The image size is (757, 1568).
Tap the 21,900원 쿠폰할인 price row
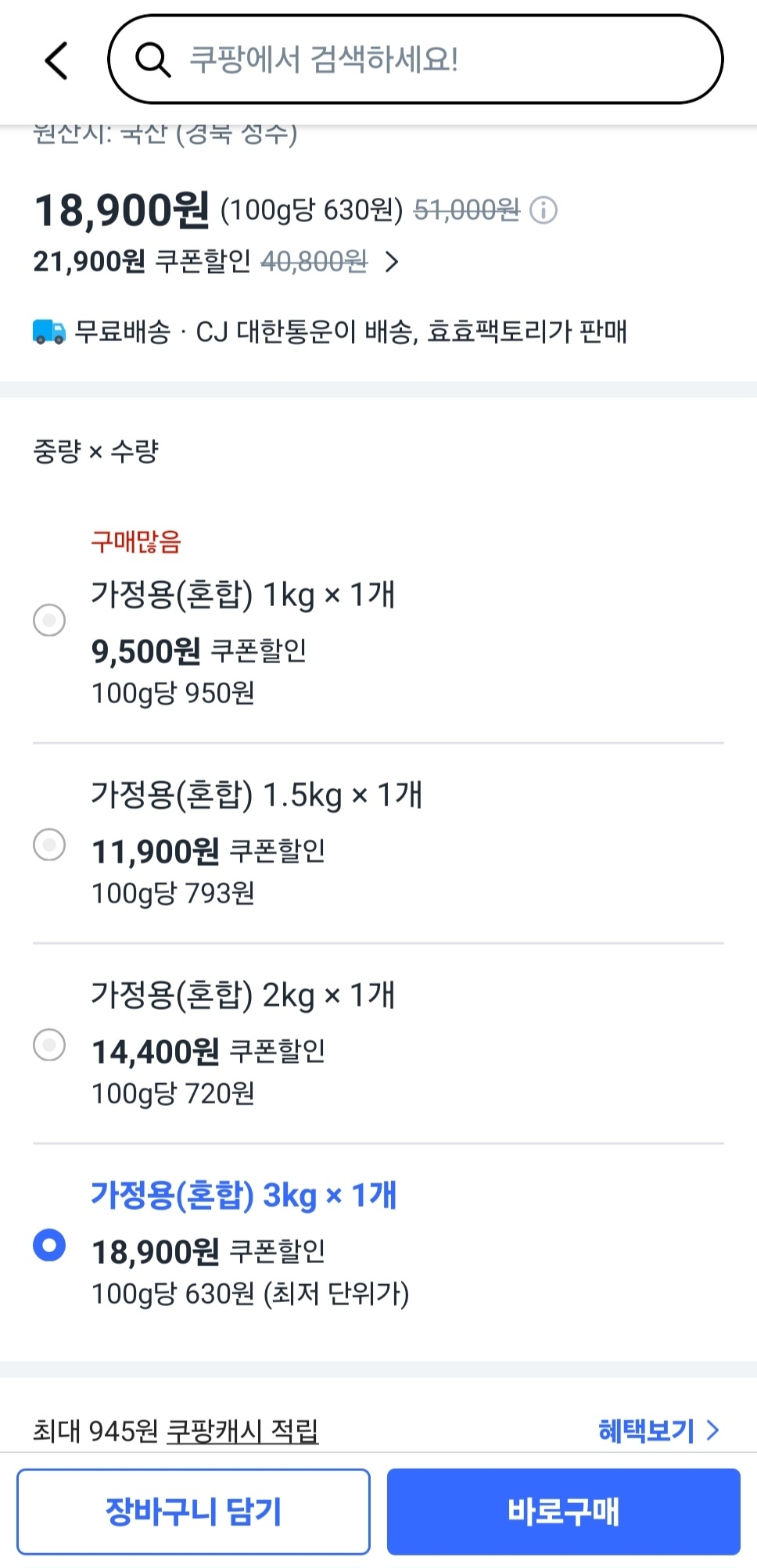tap(199, 262)
